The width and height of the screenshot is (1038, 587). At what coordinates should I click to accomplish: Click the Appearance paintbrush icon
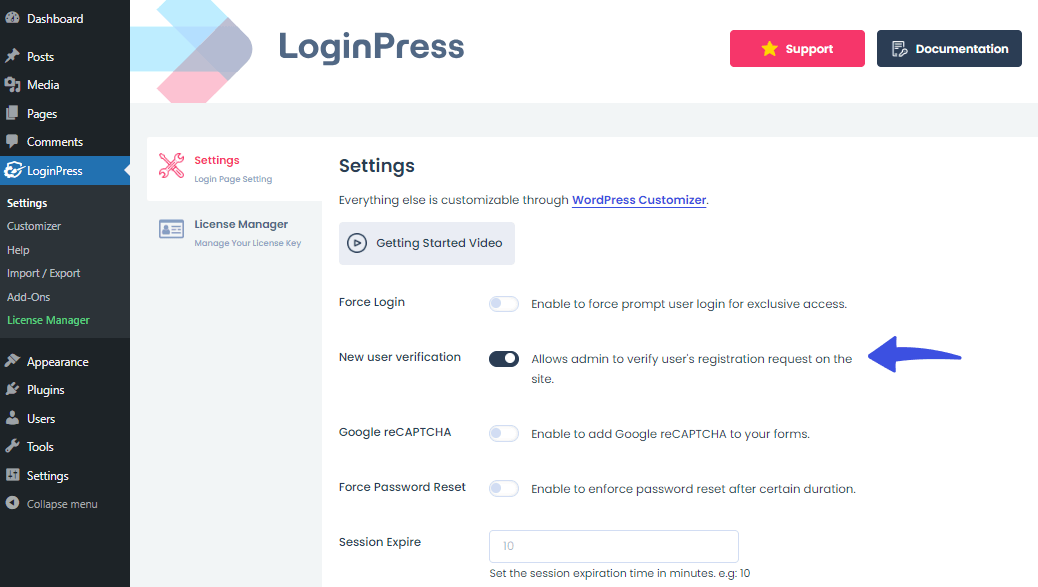[13, 361]
